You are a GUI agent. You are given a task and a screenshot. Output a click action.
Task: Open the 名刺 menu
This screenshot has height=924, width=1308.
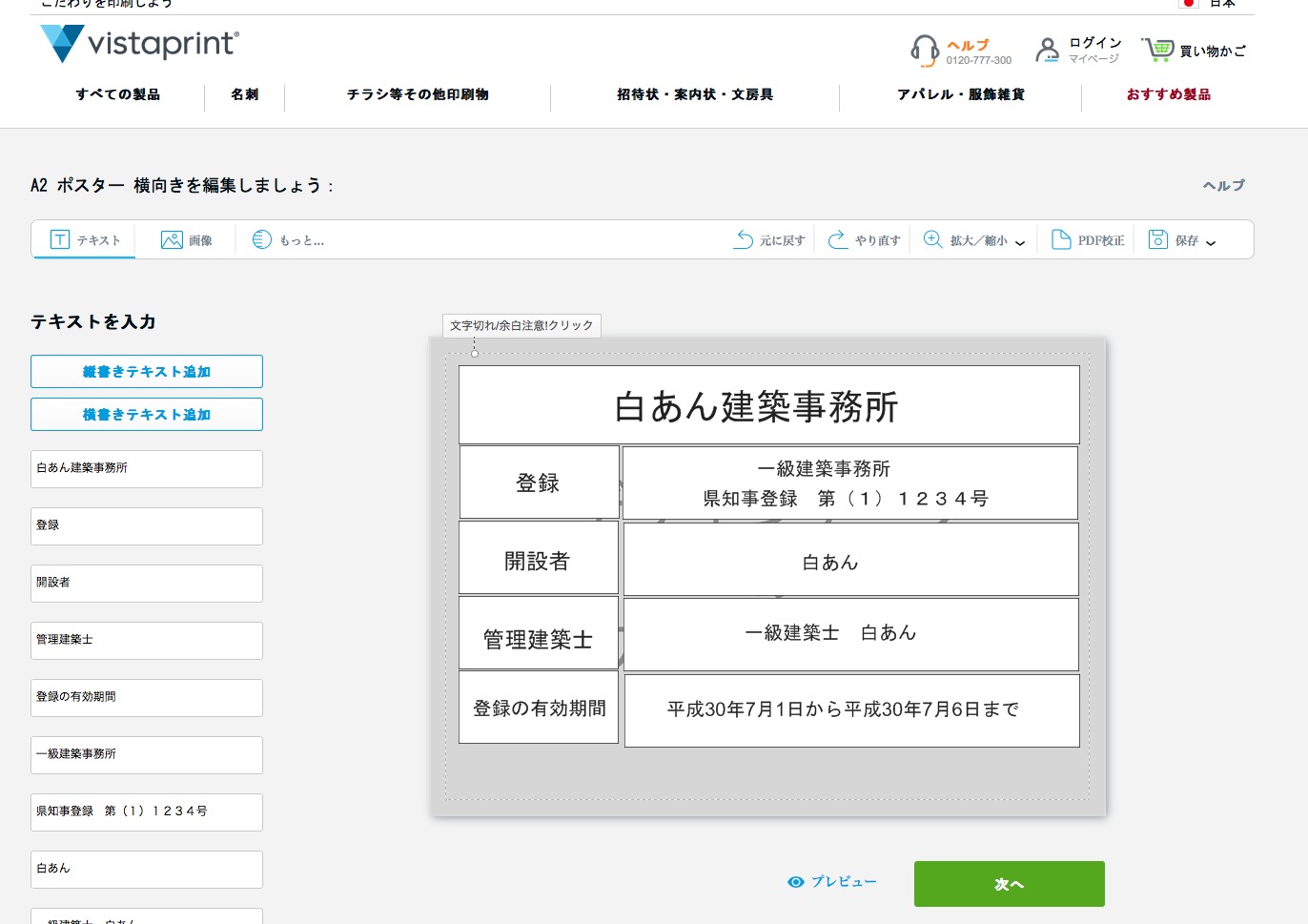pyautogui.click(x=244, y=94)
